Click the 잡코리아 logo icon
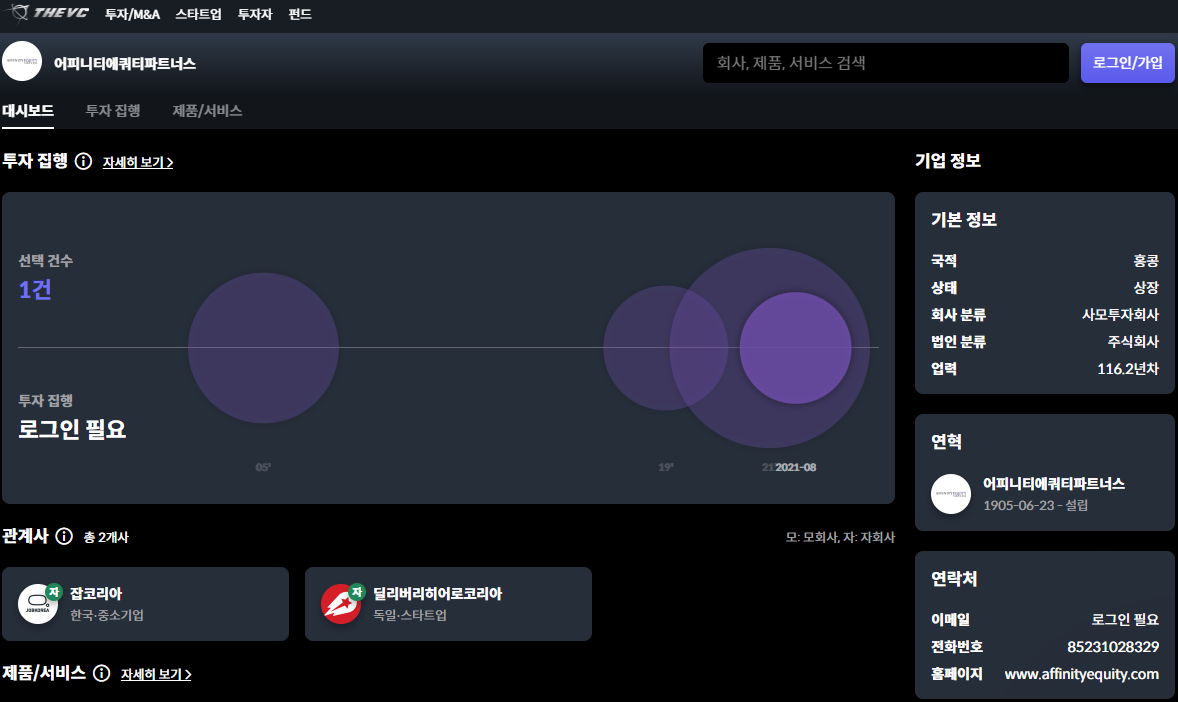The image size is (1178, 702). point(38,604)
